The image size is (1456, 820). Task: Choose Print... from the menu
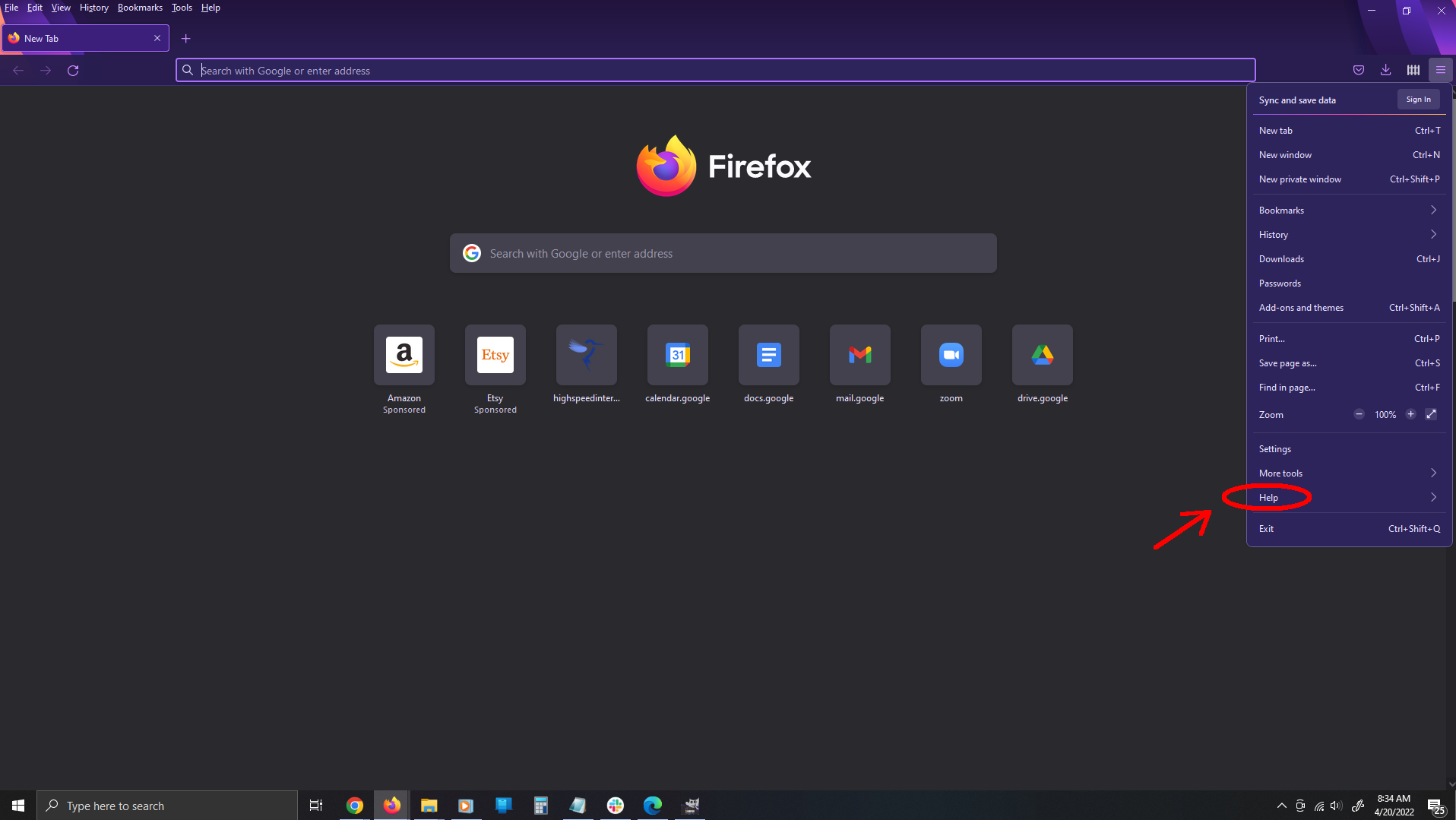[1349, 339]
